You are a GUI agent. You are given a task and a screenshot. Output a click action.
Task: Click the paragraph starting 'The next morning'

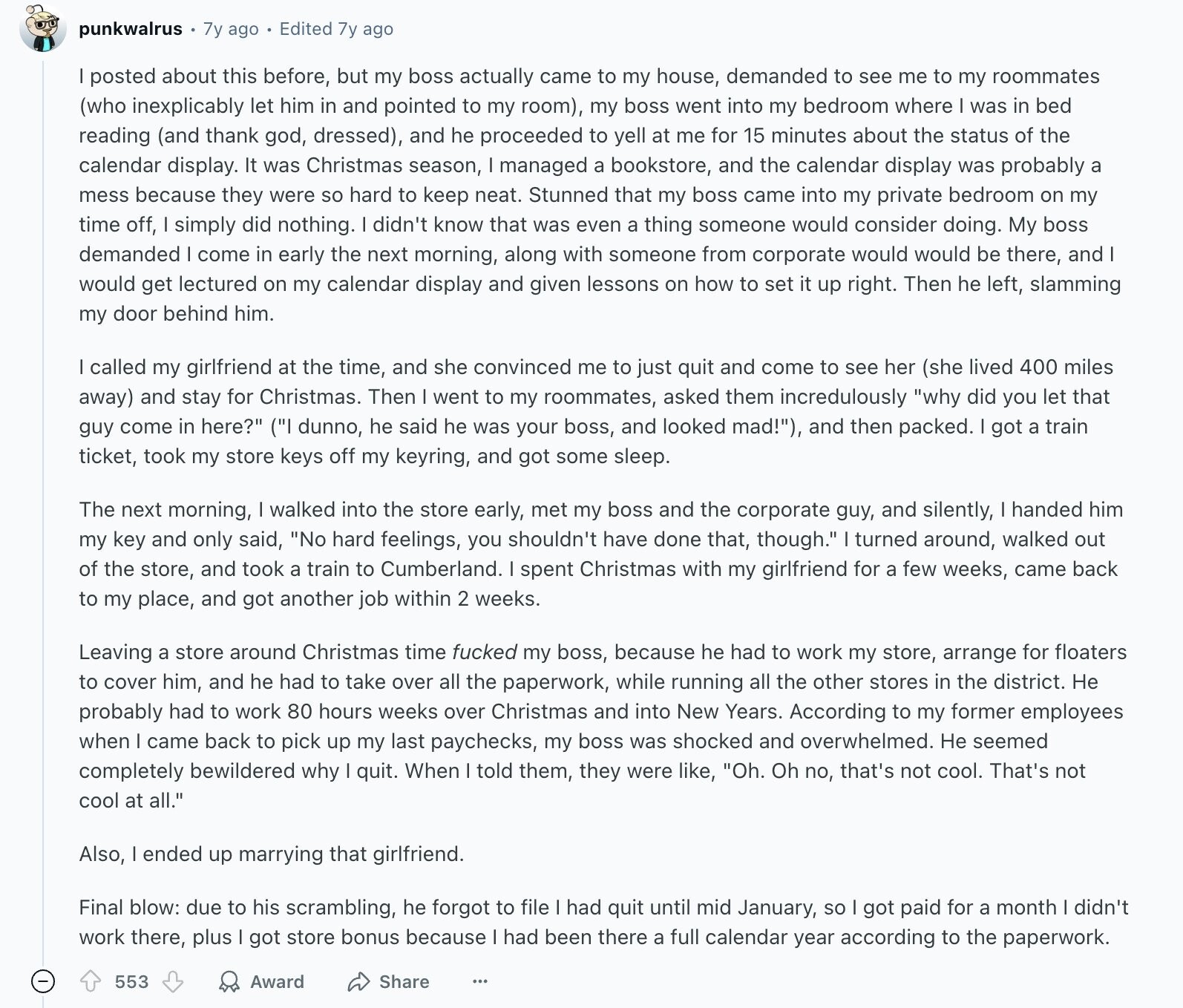click(601, 554)
